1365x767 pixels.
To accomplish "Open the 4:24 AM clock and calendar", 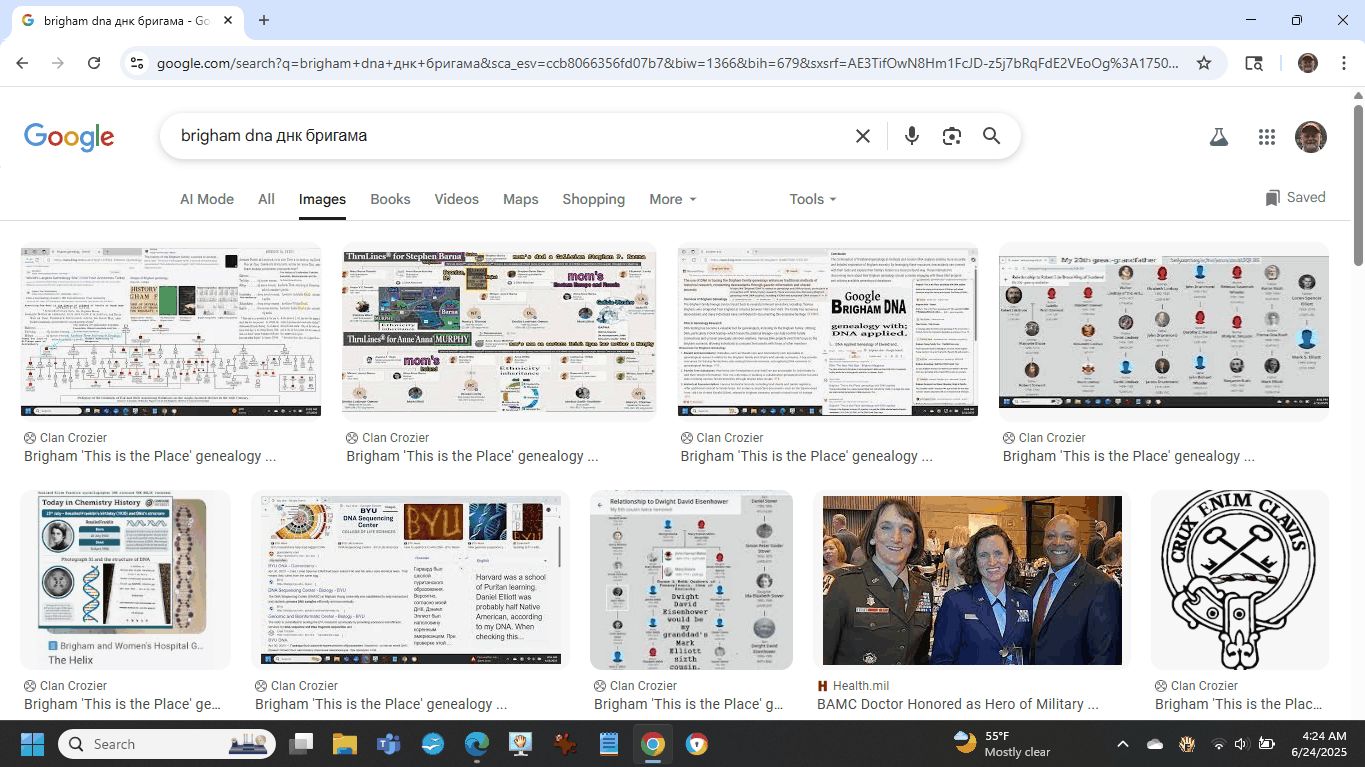I will (x=1318, y=744).
